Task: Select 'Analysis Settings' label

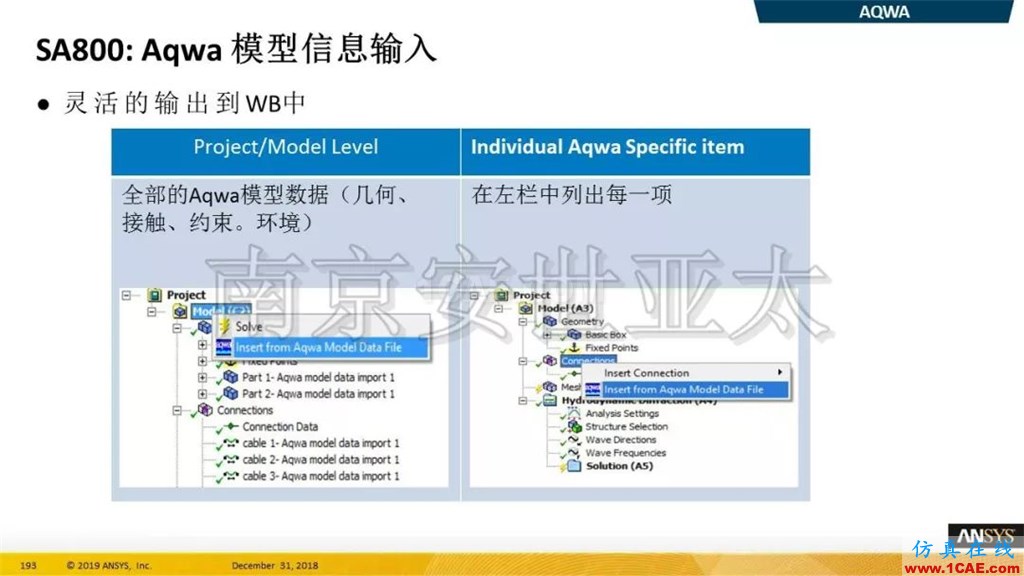Action: pos(622,413)
